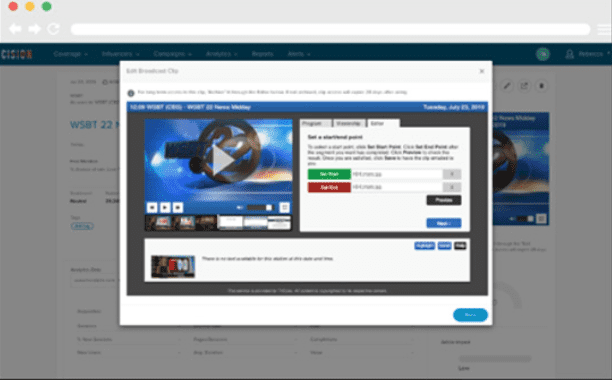Click the Highlight button above transcript
This screenshot has height=380, width=612.
coord(425,245)
